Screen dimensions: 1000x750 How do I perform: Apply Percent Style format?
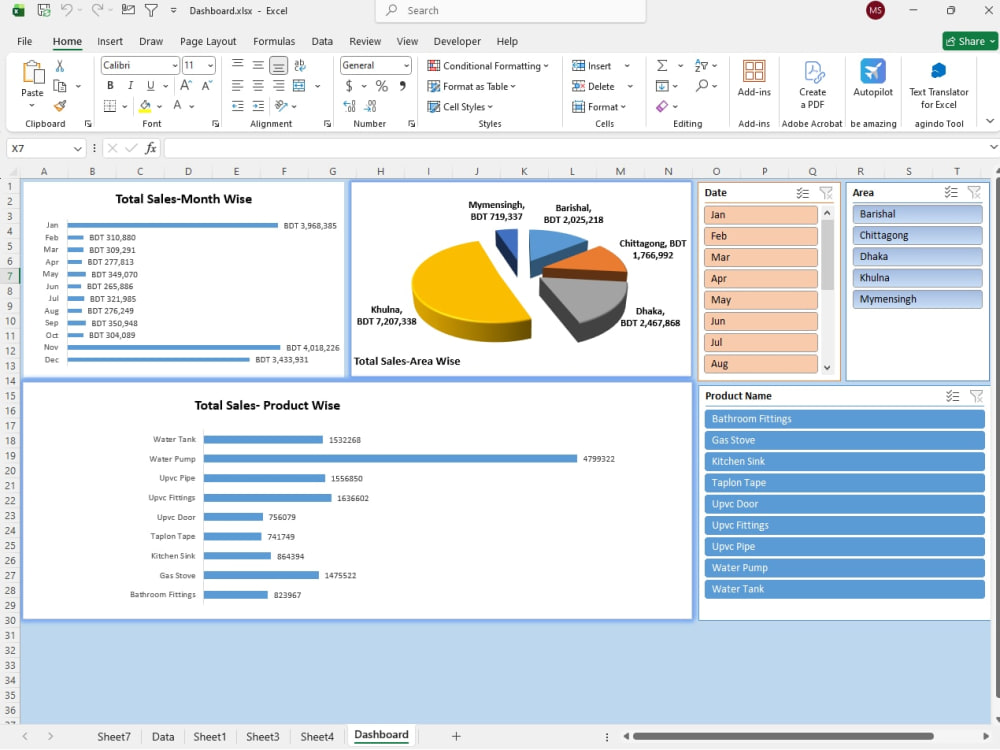tap(381, 85)
